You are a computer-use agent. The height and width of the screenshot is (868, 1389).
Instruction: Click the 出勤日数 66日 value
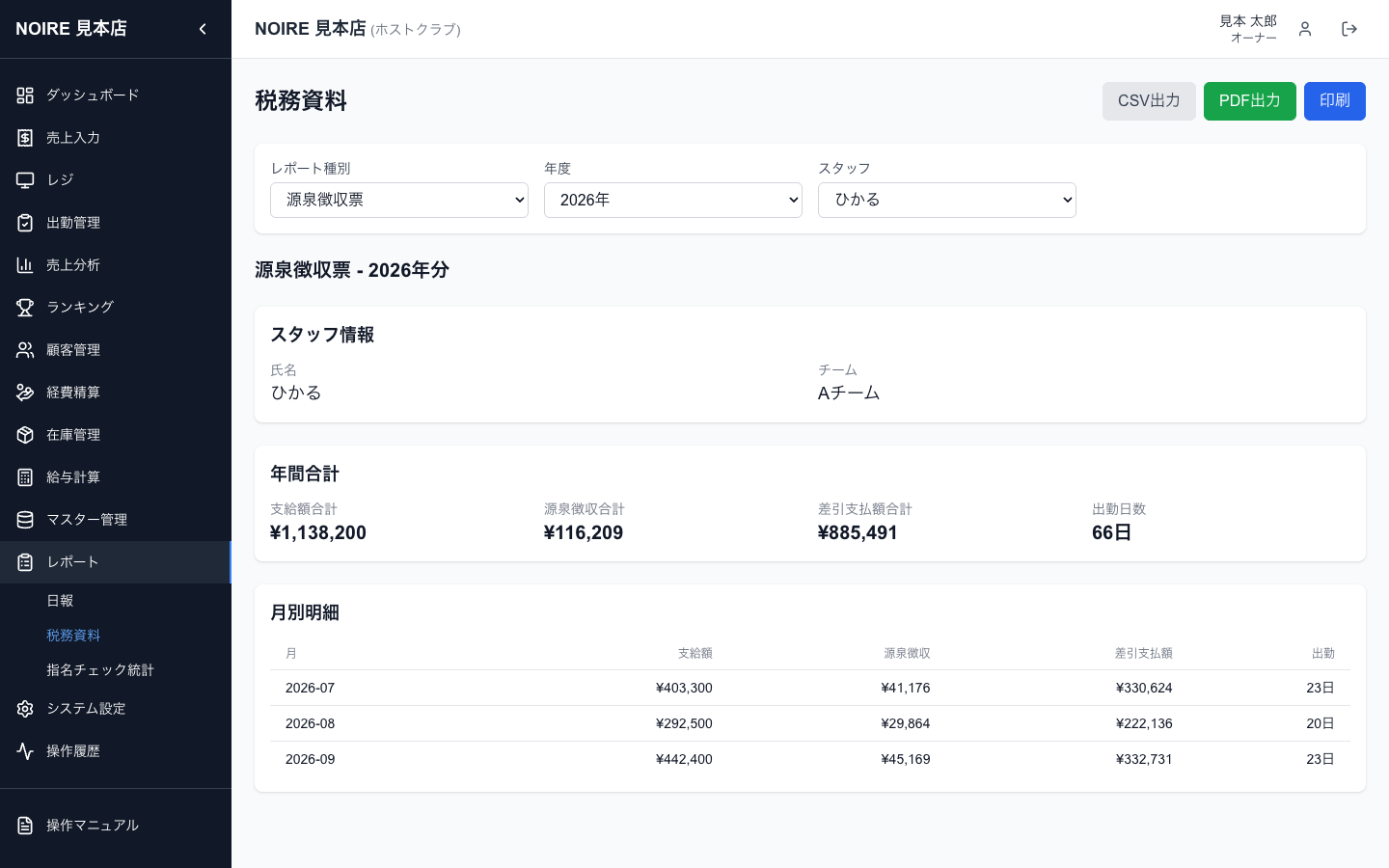coord(1112,532)
